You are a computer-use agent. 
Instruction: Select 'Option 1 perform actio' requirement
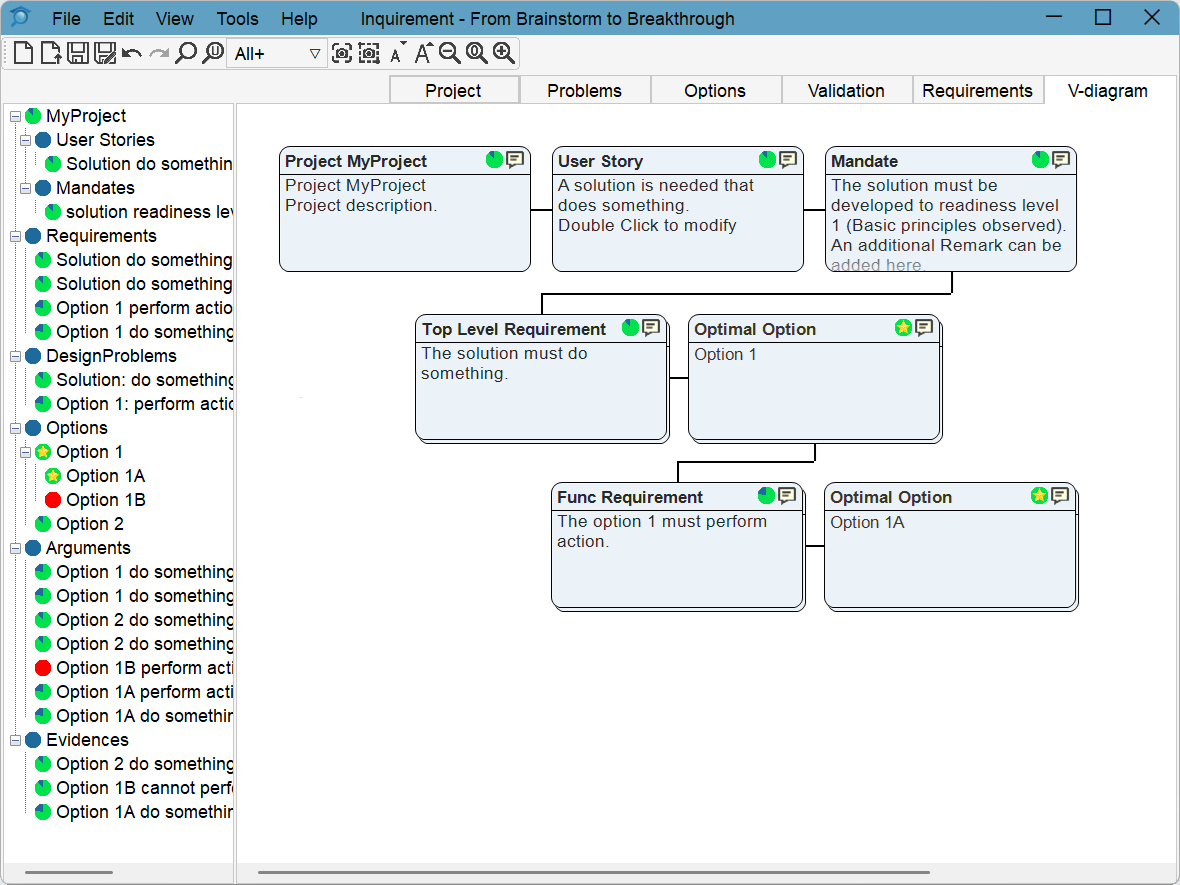click(144, 308)
